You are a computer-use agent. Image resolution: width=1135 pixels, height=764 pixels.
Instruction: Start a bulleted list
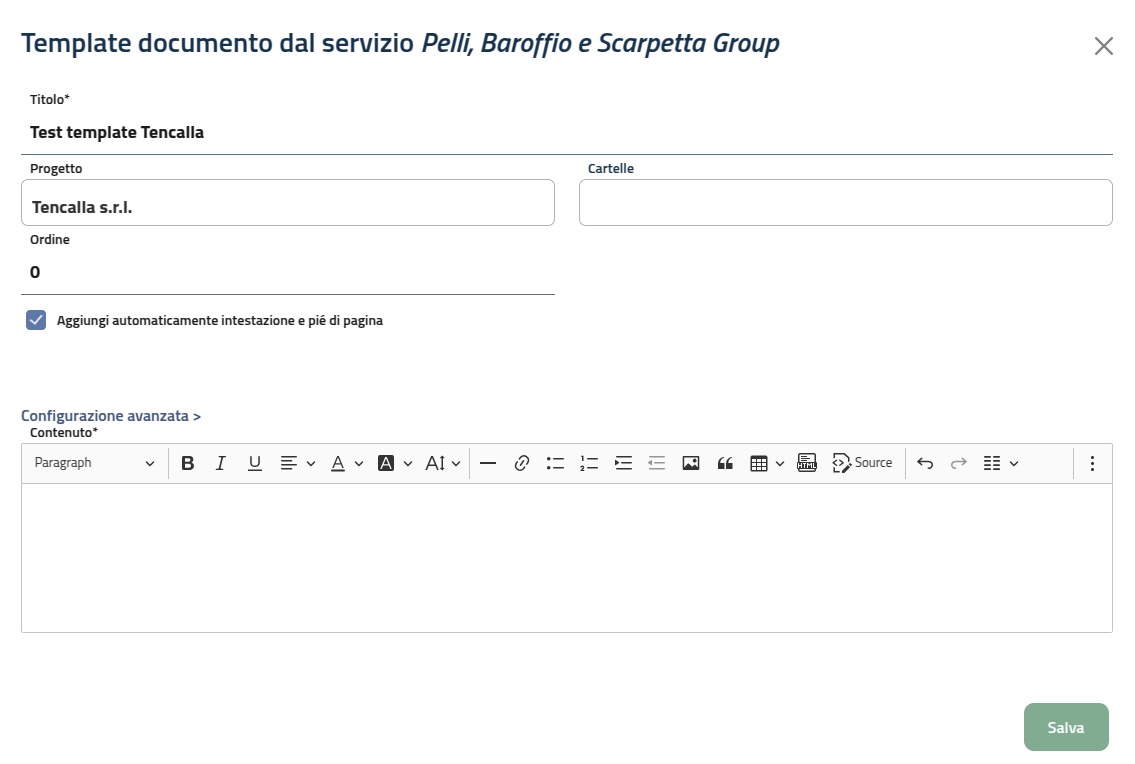(555, 463)
